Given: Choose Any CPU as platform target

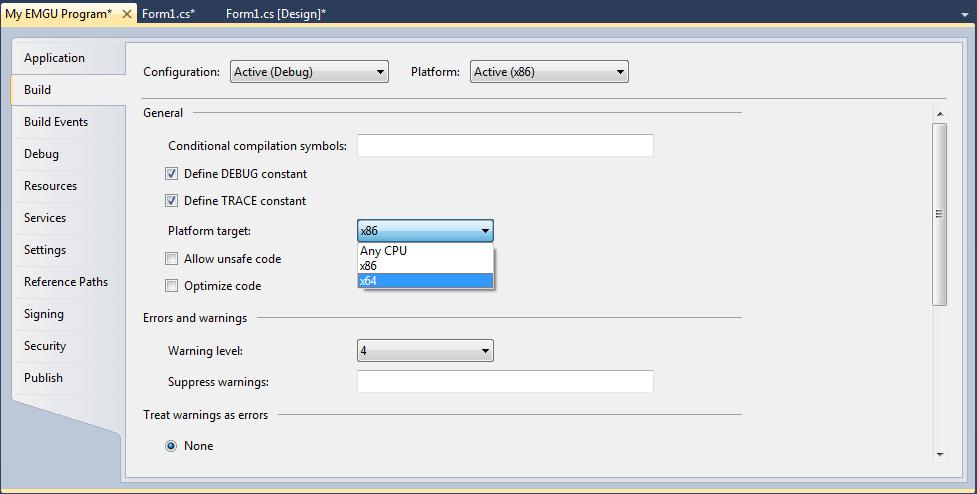Looking at the screenshot, I should tap(425, 250).
